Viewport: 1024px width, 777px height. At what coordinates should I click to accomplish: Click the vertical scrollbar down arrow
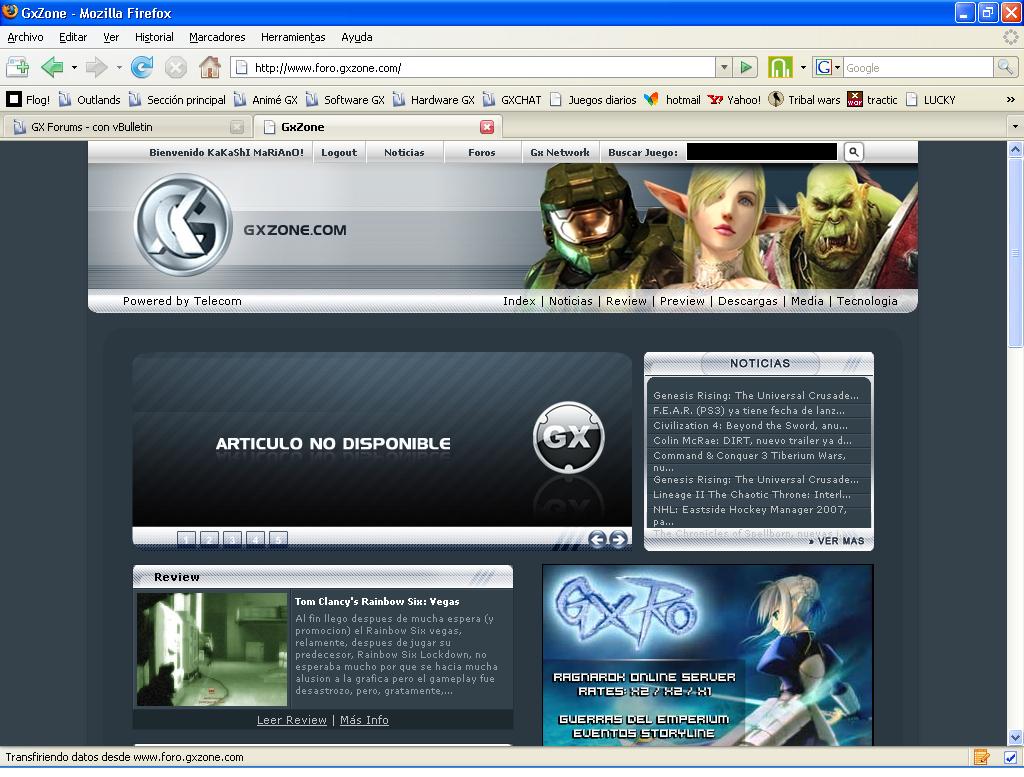point(1015,737)
